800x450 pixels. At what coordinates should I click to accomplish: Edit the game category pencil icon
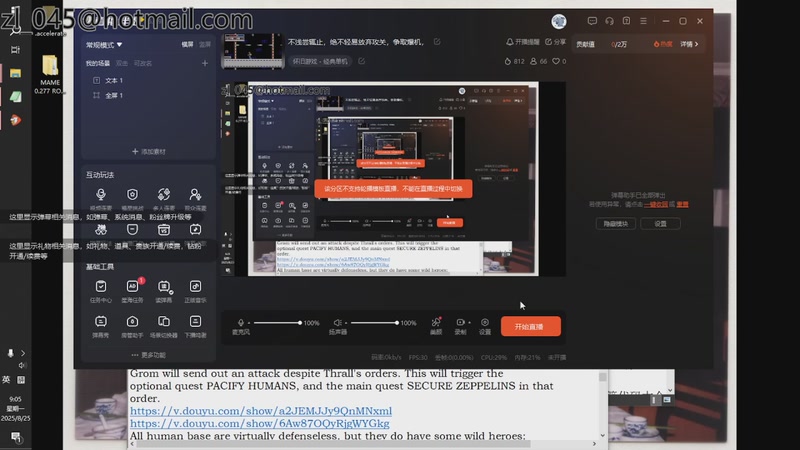(x=362, y=61)
